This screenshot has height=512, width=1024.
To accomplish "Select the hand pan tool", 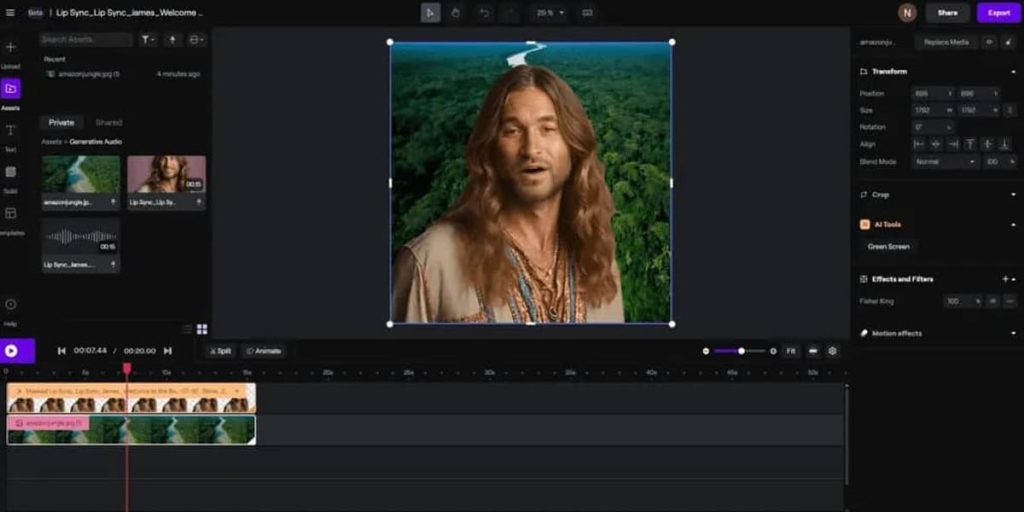I will [456, 13].
